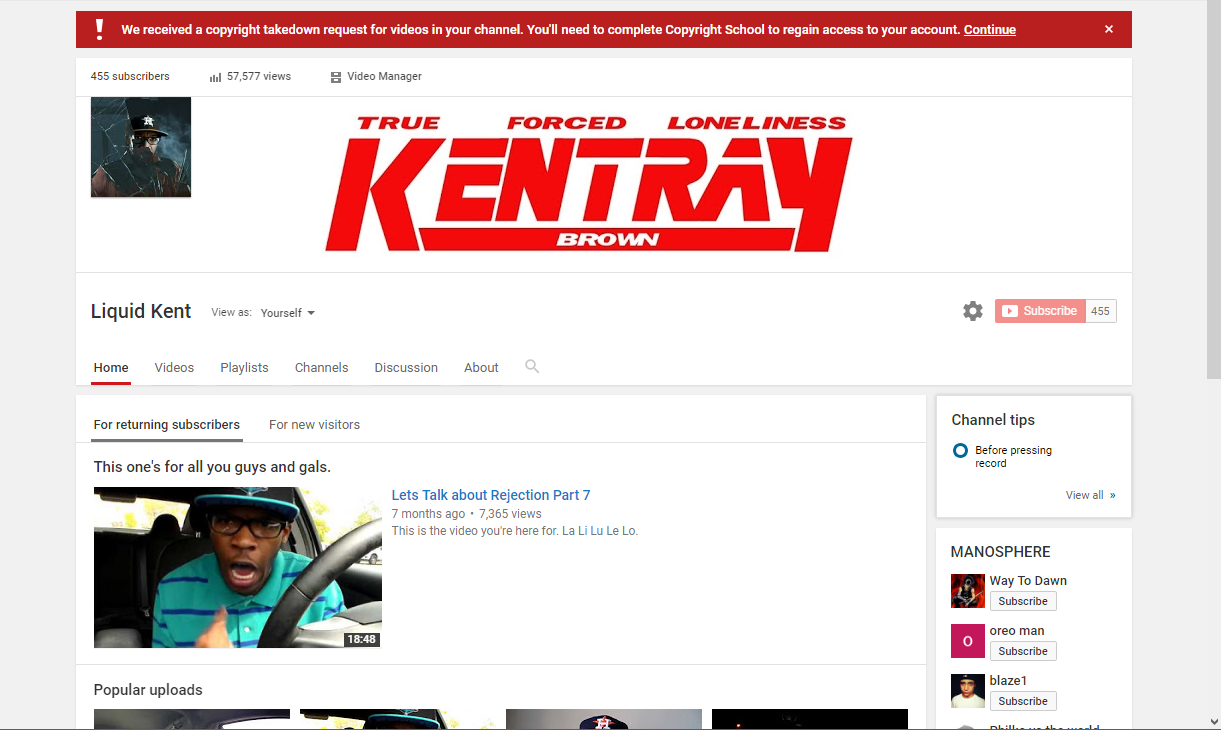Image resolution: width=1221 pixels, height=730 pixels.
Task: Click the 'Popular uploads' section heading
Action: pos(148,690)
